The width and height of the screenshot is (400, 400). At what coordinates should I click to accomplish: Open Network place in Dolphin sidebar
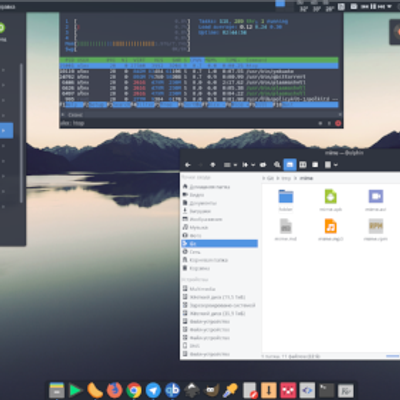tap(219, 252)
